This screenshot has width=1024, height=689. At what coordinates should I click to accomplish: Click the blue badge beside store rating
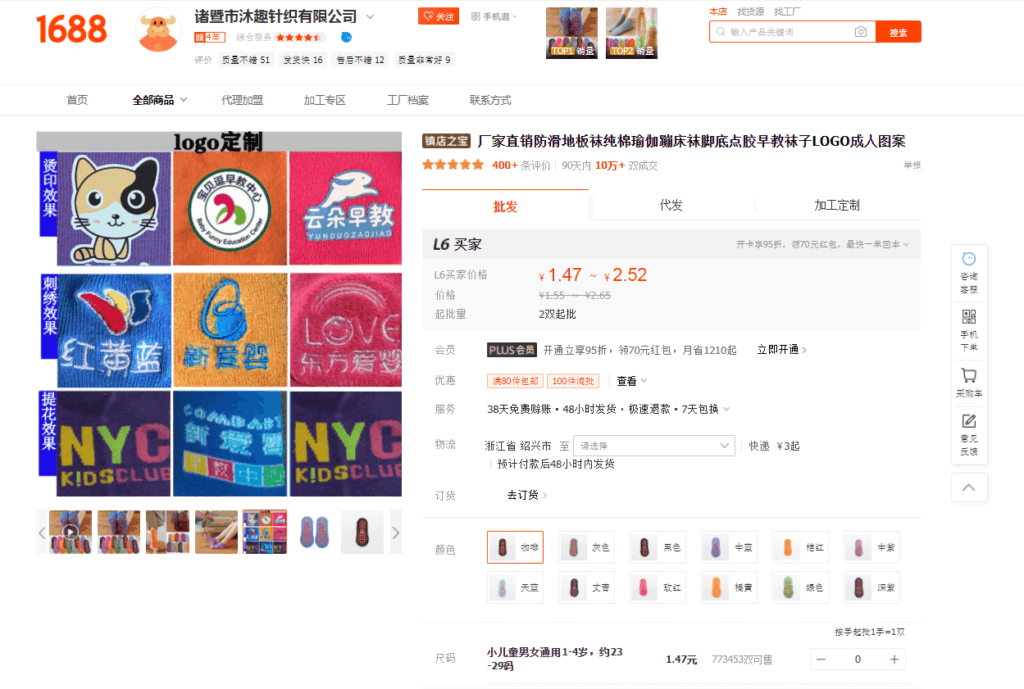[x=346, y=37]
